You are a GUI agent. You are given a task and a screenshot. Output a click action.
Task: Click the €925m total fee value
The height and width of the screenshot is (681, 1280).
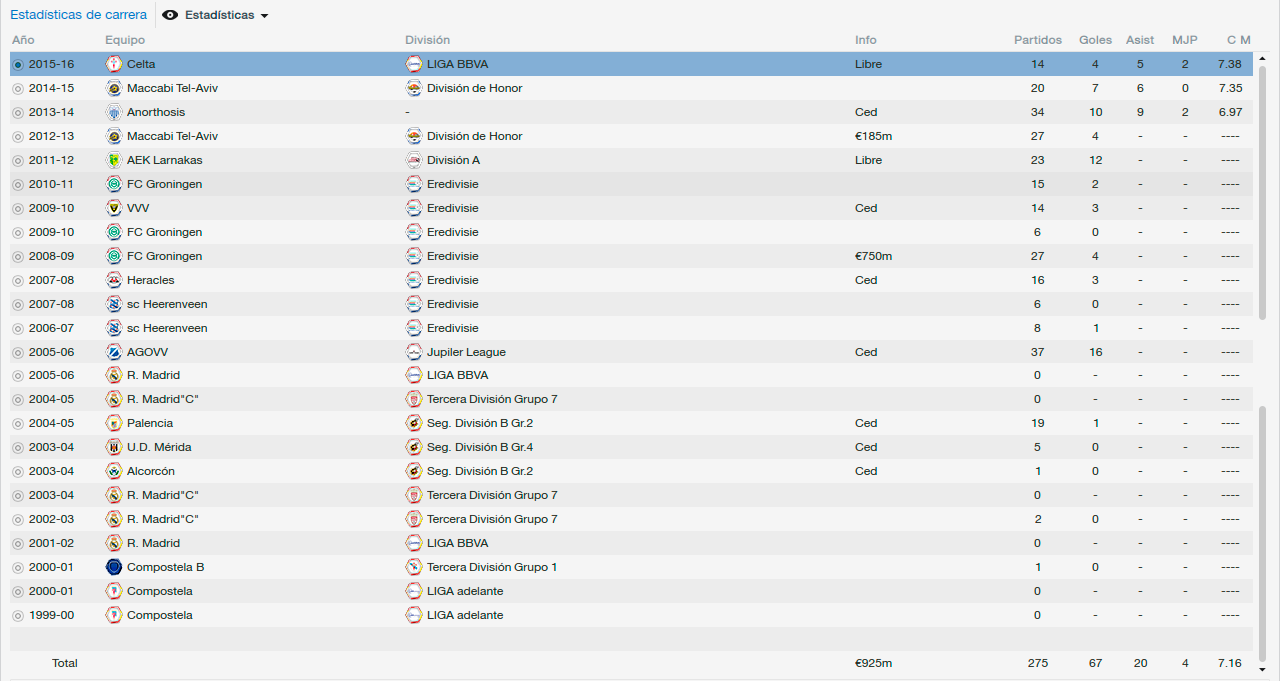(874, 663)
